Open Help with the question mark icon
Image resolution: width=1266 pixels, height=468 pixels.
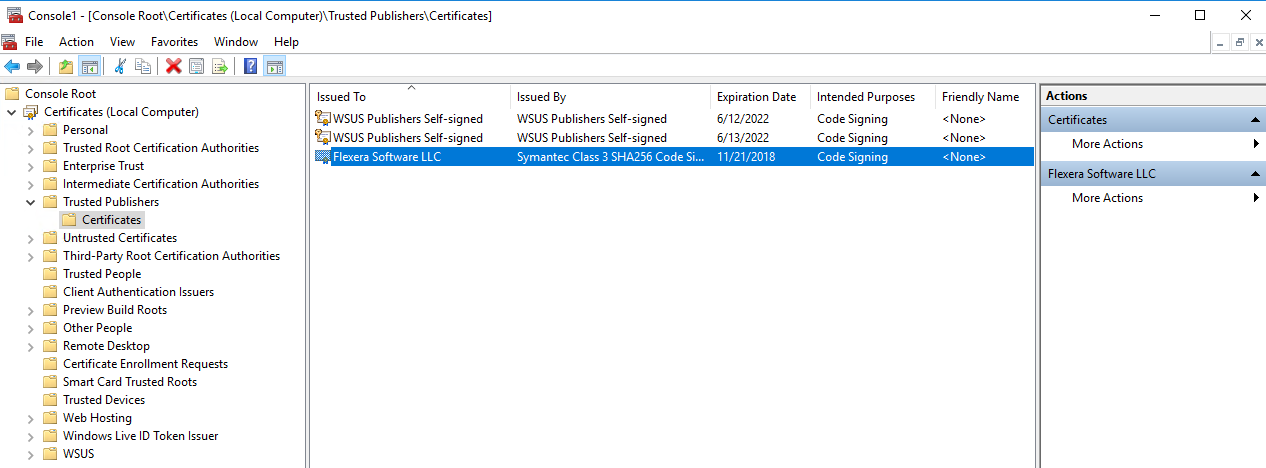point(250,66)
